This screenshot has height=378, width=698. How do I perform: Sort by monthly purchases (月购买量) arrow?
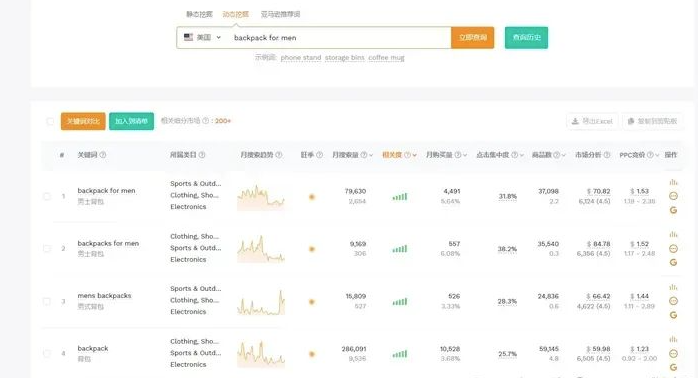coord(465,155)
